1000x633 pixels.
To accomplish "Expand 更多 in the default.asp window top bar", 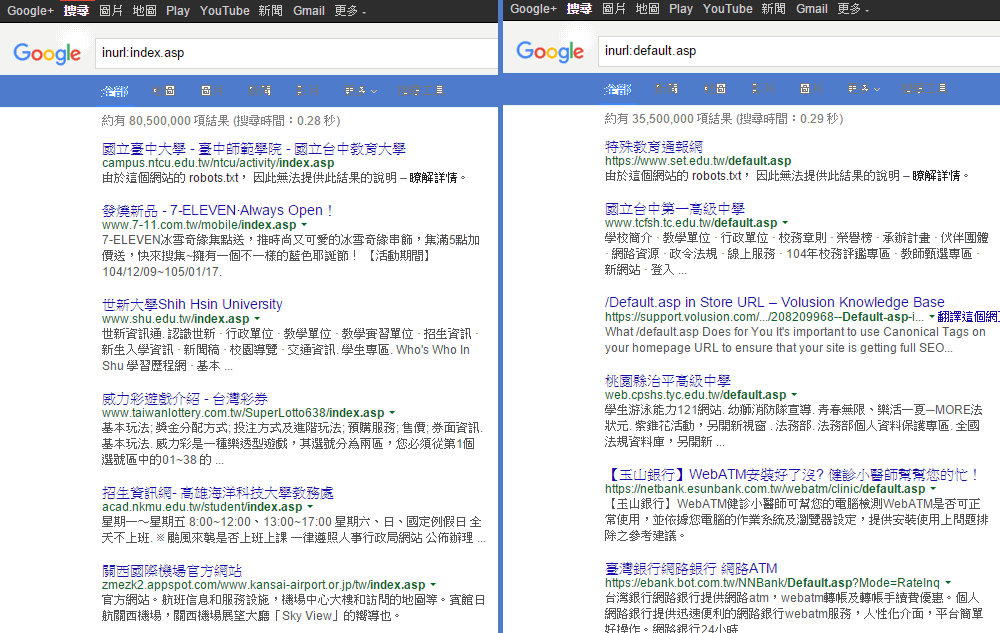I will 853,9.
